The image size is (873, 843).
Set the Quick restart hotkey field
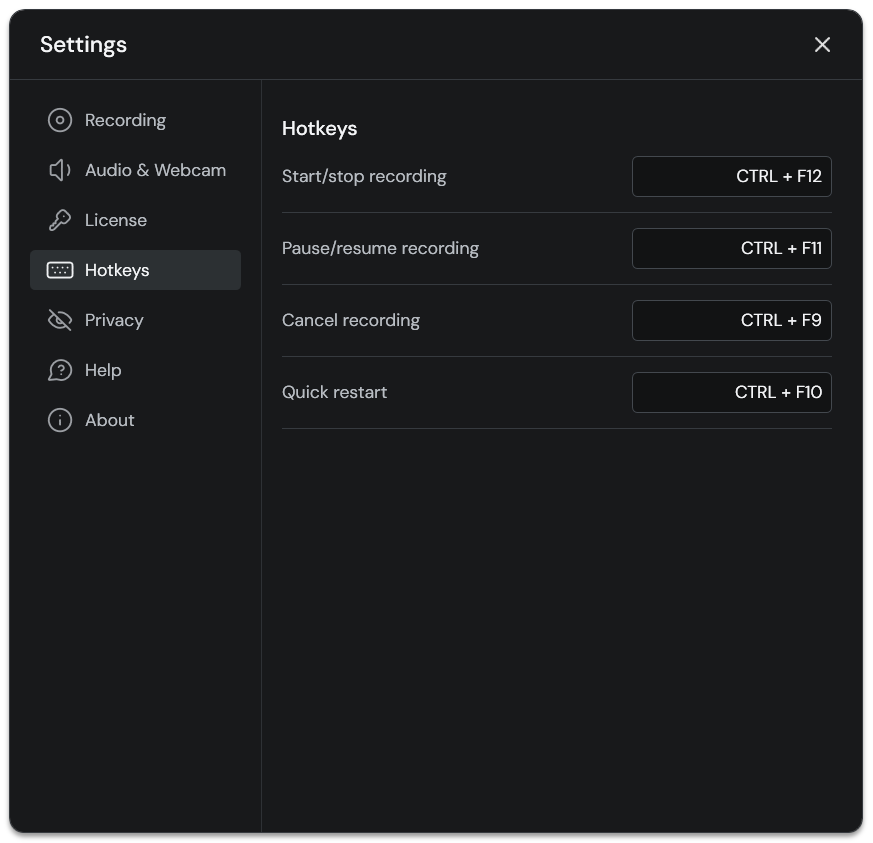click(x=731, y=392)
